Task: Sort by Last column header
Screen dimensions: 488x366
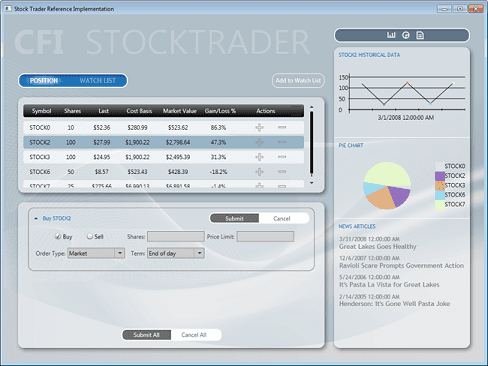Action: pyautogui.click(x=103, y=111)
